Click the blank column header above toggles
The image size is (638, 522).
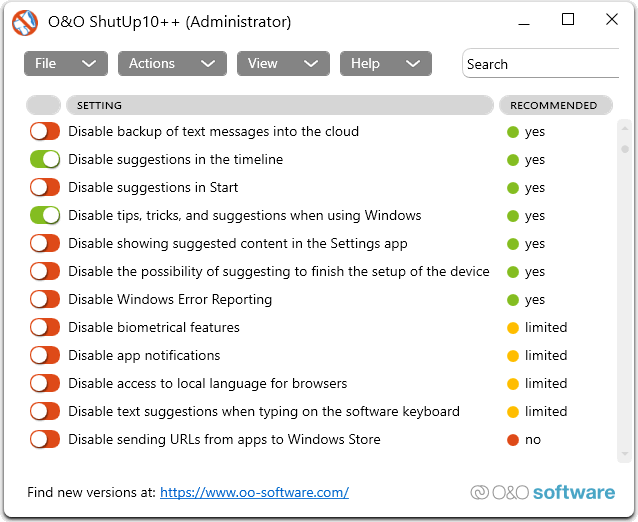coord(44,105)
